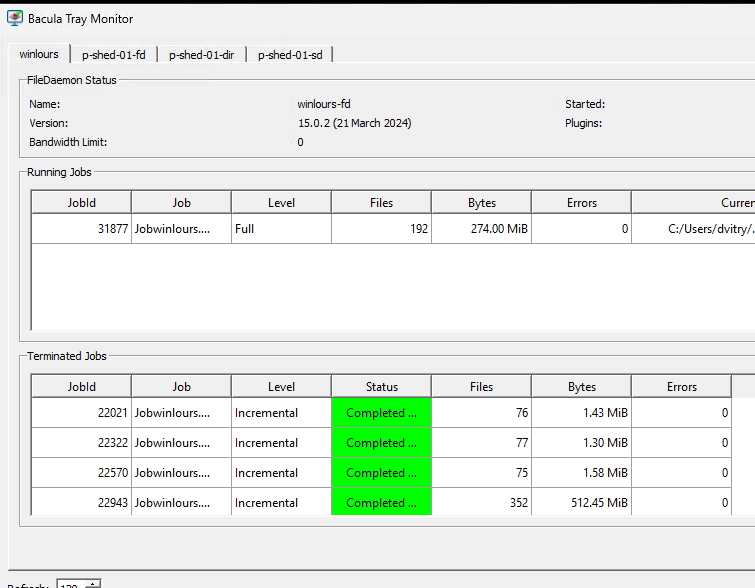Click green Completed status of job 22570

coord(381,473)
